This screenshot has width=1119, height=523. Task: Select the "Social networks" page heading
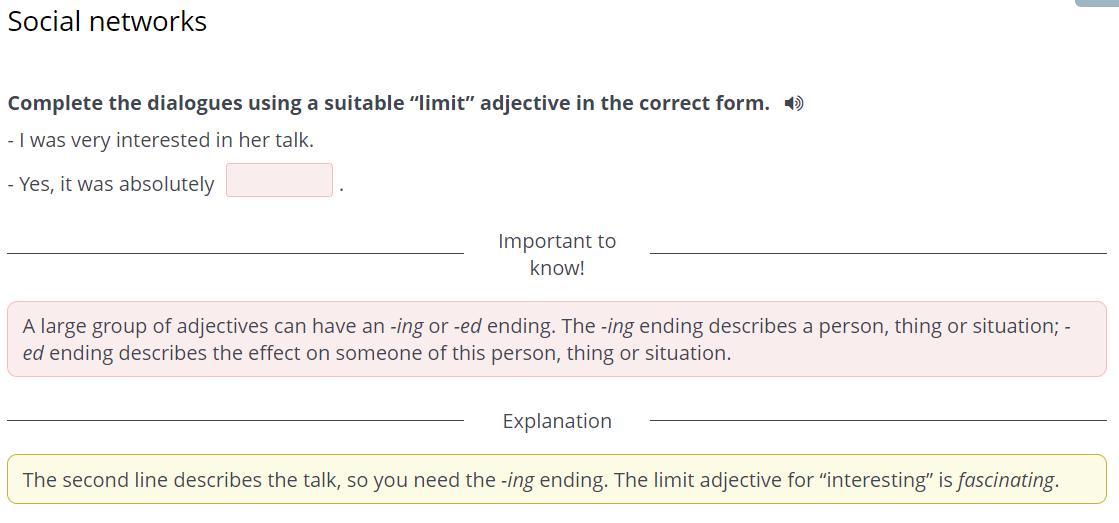click(107, 21)
